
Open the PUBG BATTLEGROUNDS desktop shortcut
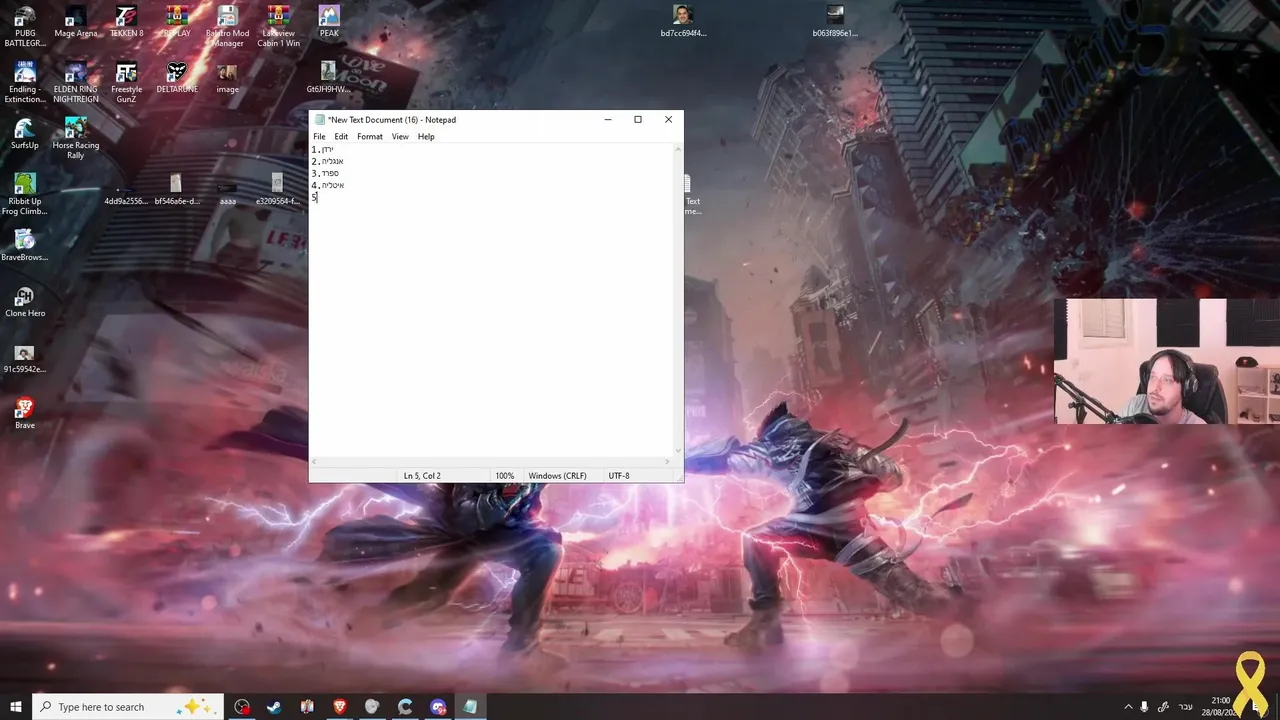tap(25, 26)
